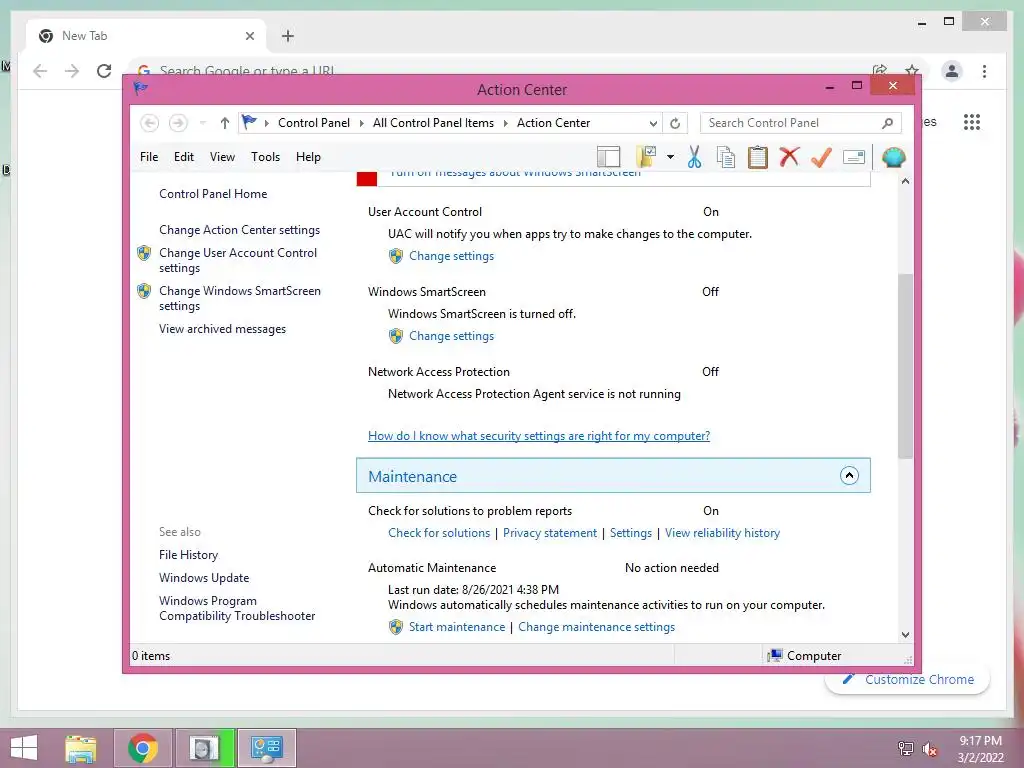Viewport: 1024px width, 768px height.
Task: Open the Edit menu
Action: pos(184,157)
